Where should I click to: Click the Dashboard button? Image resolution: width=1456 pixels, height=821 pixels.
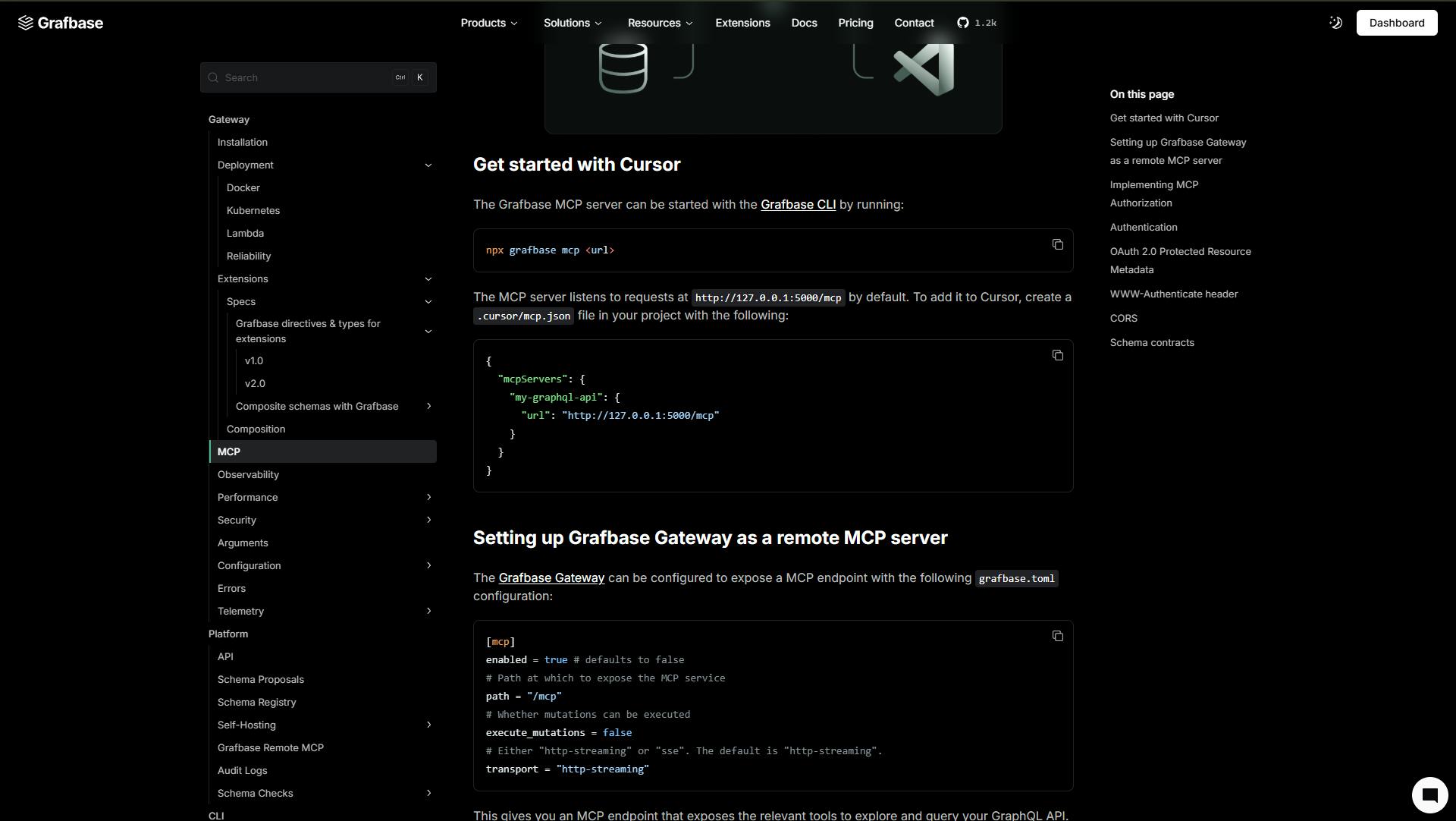click(1396, 23)
